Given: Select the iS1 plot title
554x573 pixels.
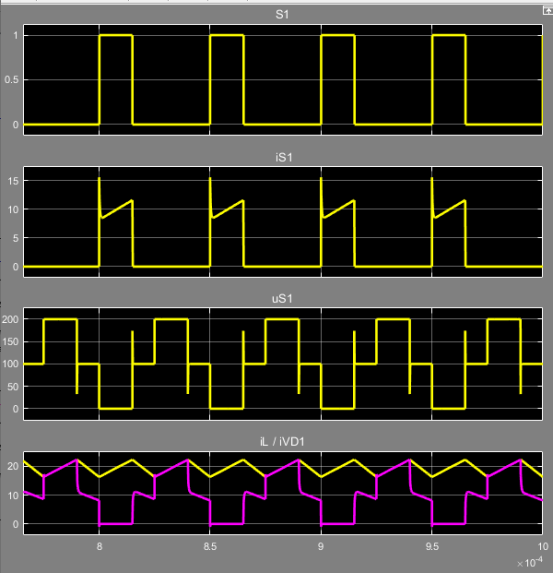Looking at the screenshot, I should (x=284, y=158).
